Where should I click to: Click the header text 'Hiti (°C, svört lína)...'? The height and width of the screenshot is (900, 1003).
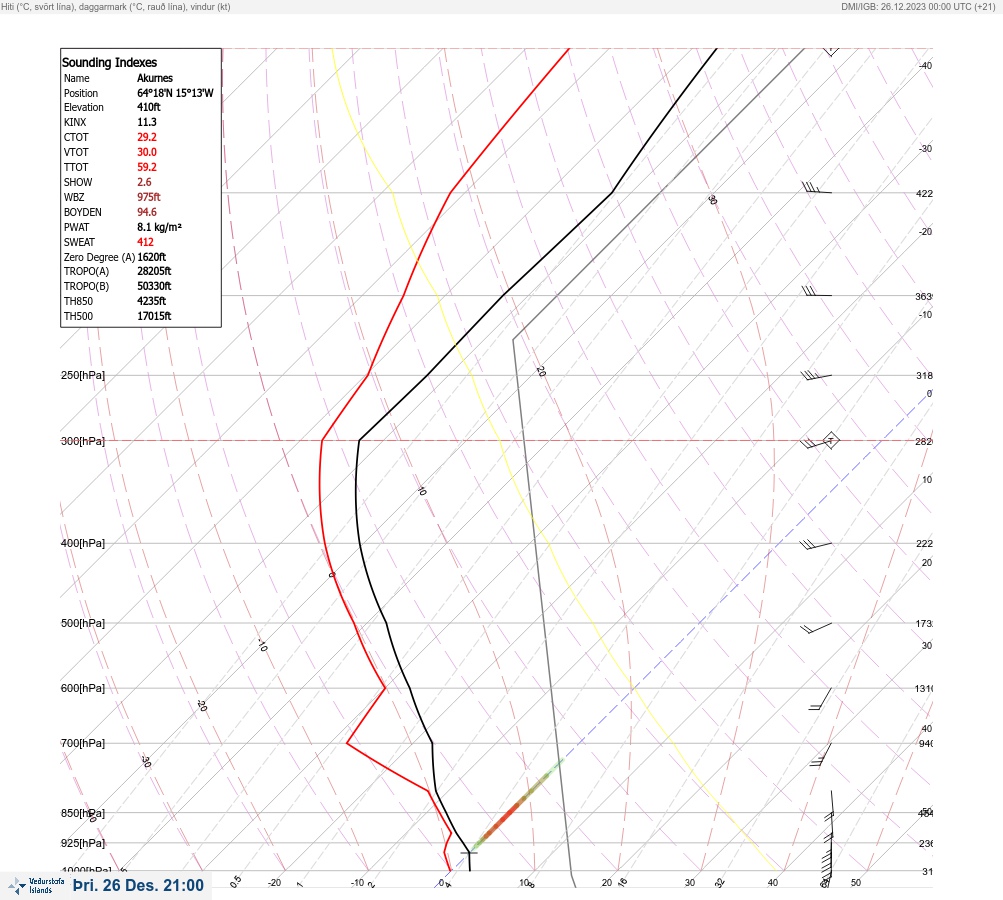(116, 7)
